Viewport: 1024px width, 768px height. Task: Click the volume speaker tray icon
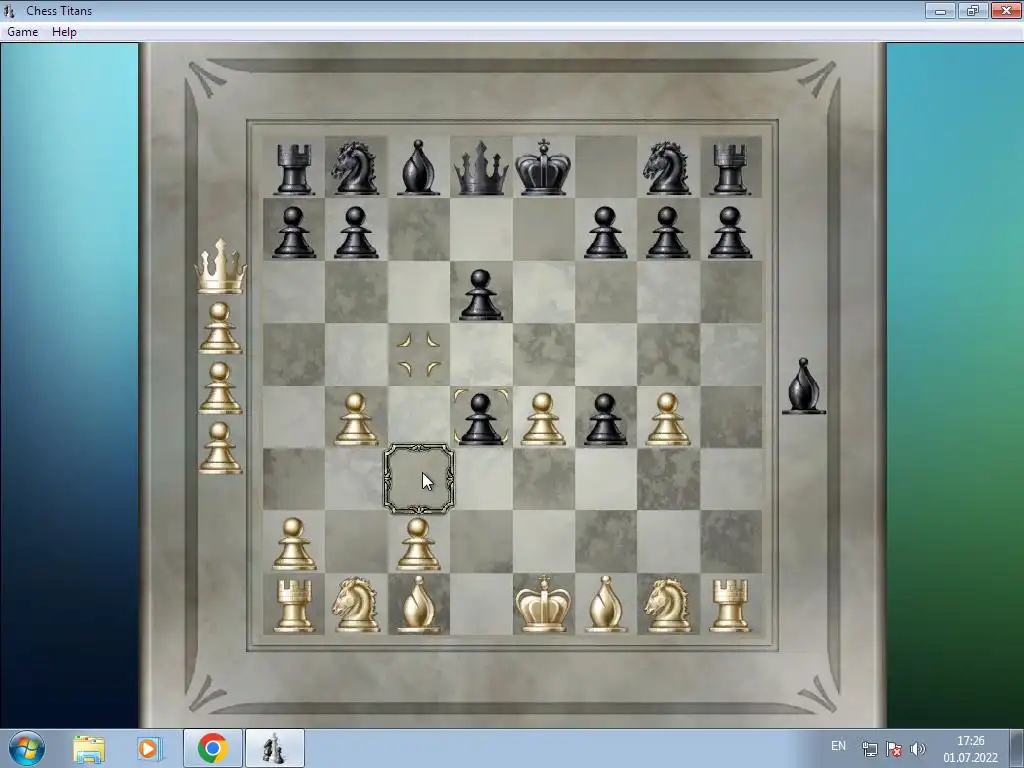pos(918,749)
